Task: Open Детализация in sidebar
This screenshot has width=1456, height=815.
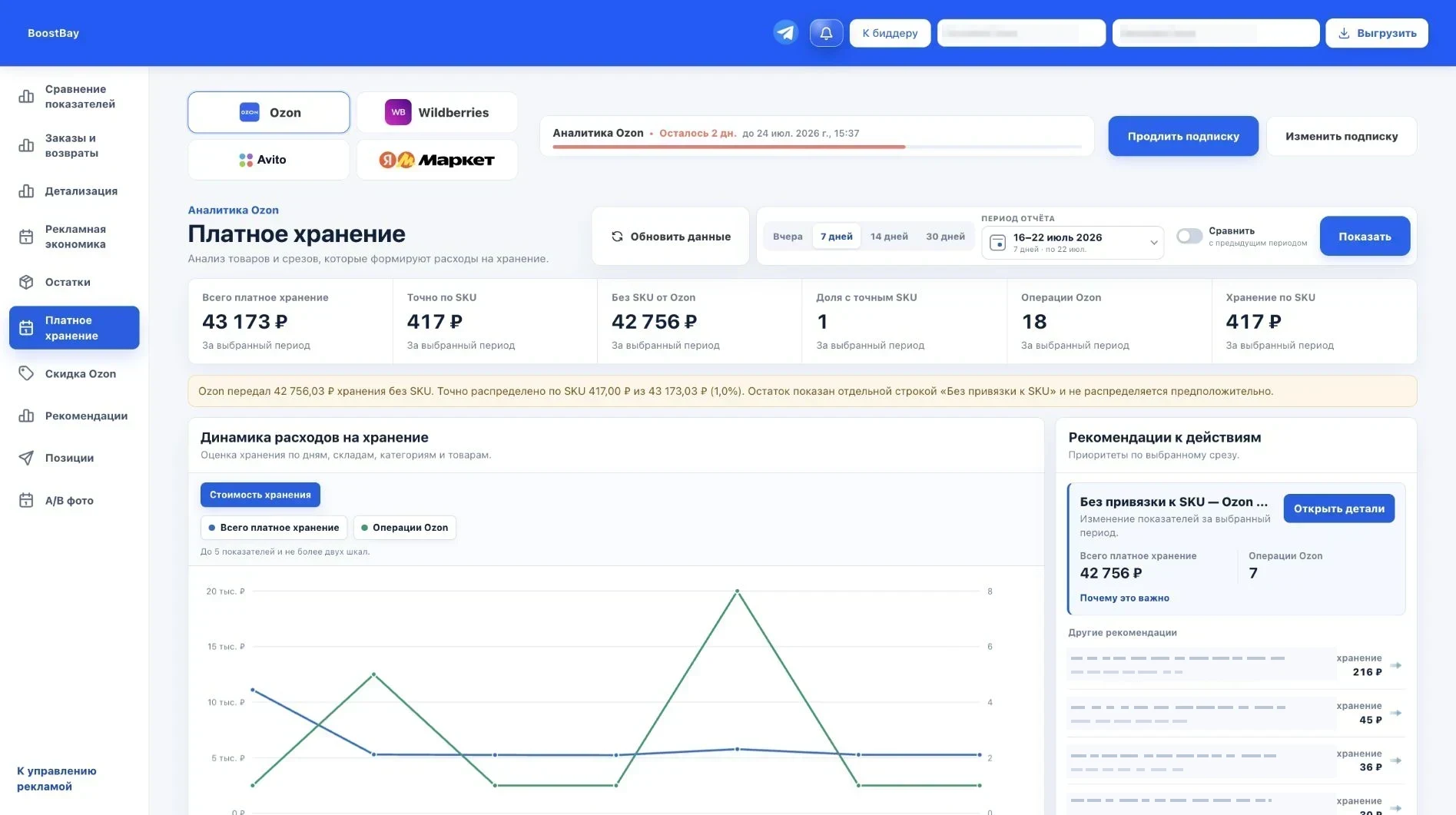Action: (75, 191)
